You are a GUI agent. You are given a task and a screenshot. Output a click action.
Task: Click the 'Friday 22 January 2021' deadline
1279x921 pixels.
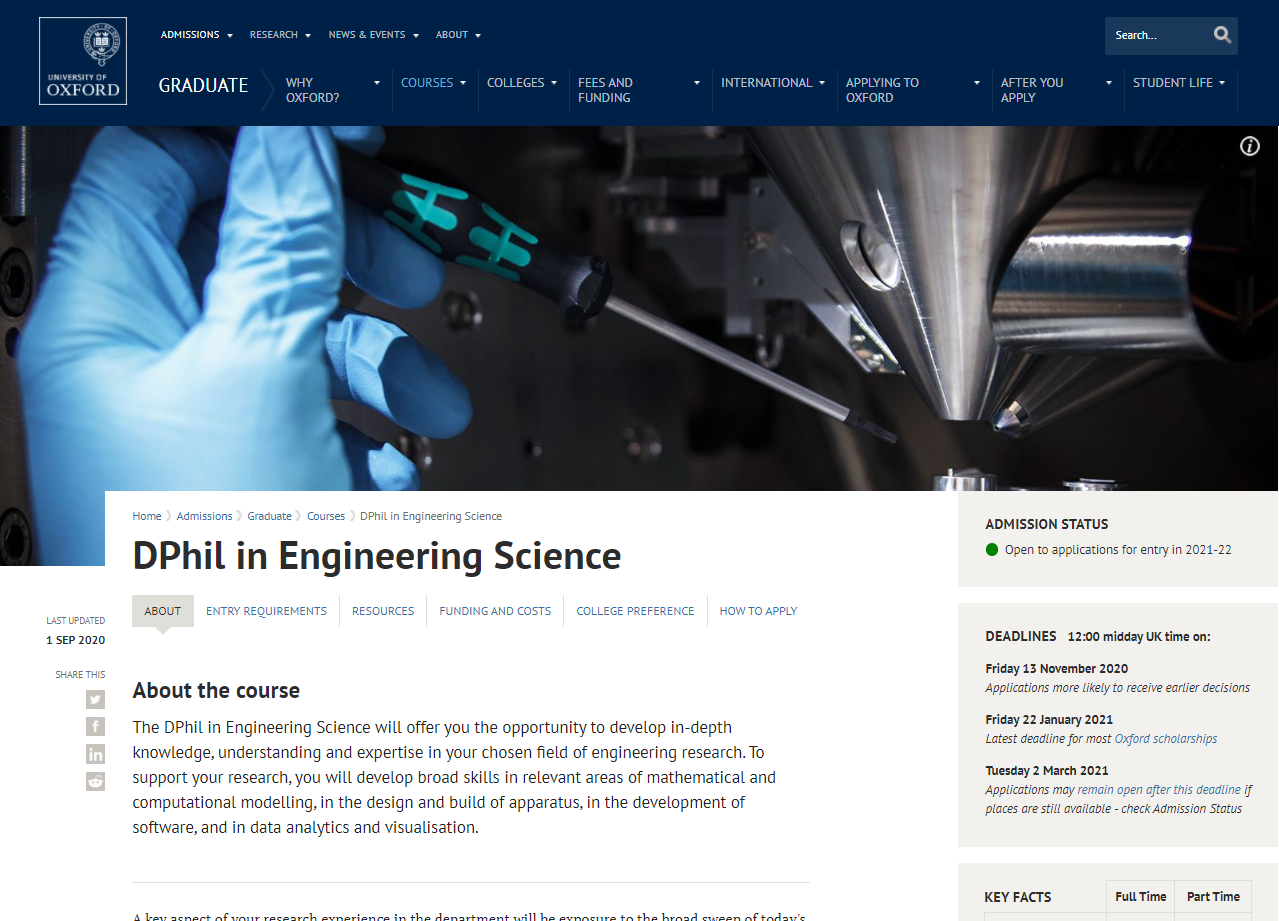coord(1049,720)
